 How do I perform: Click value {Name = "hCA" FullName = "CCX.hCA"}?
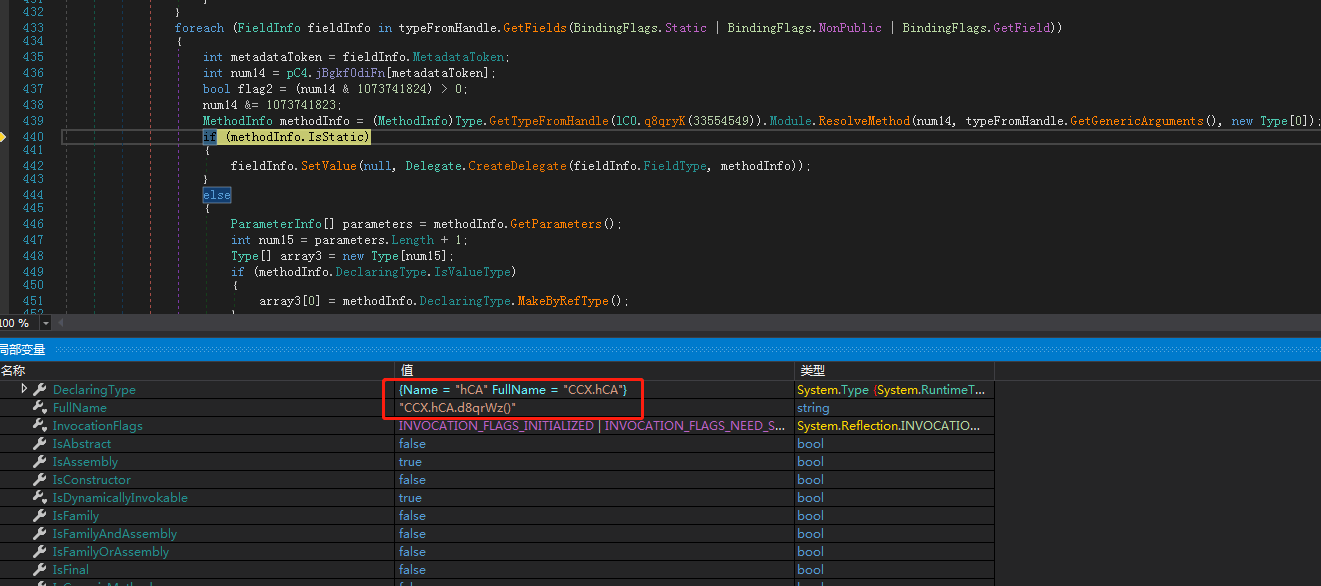pos(512,389)
